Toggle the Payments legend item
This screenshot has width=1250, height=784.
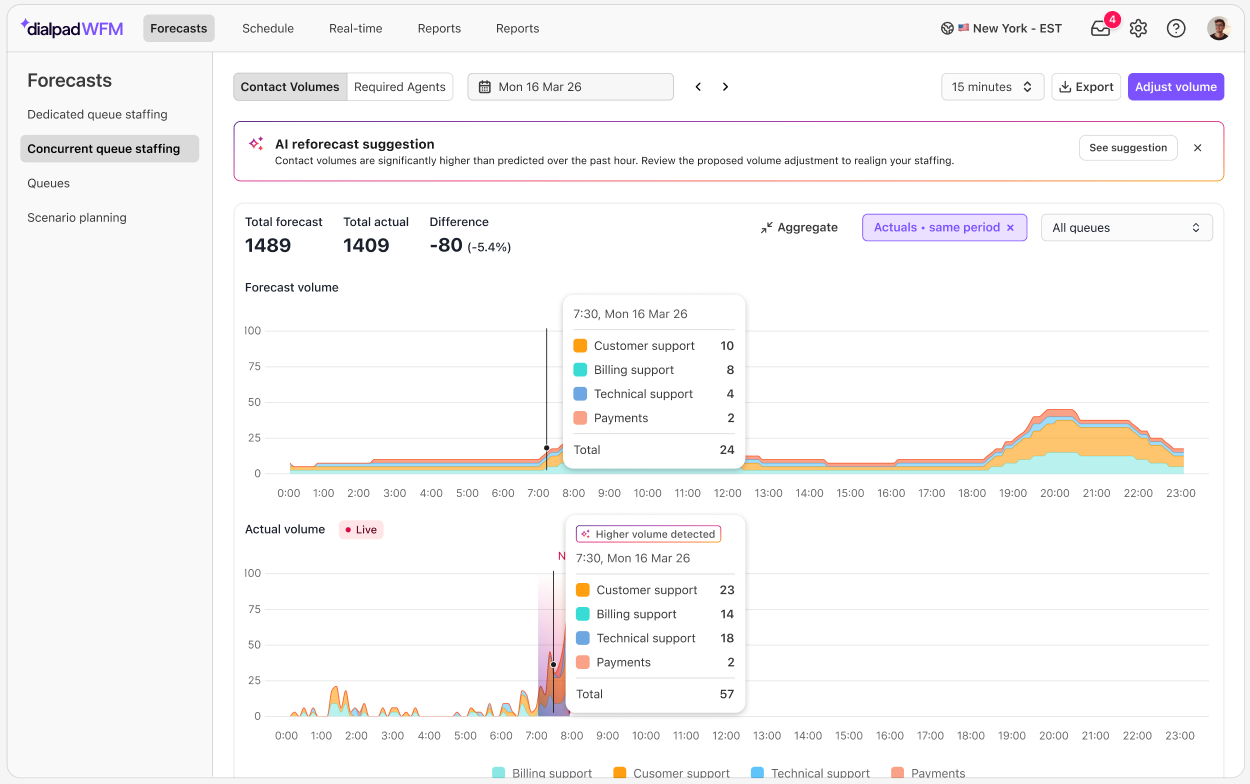[928, 773]
